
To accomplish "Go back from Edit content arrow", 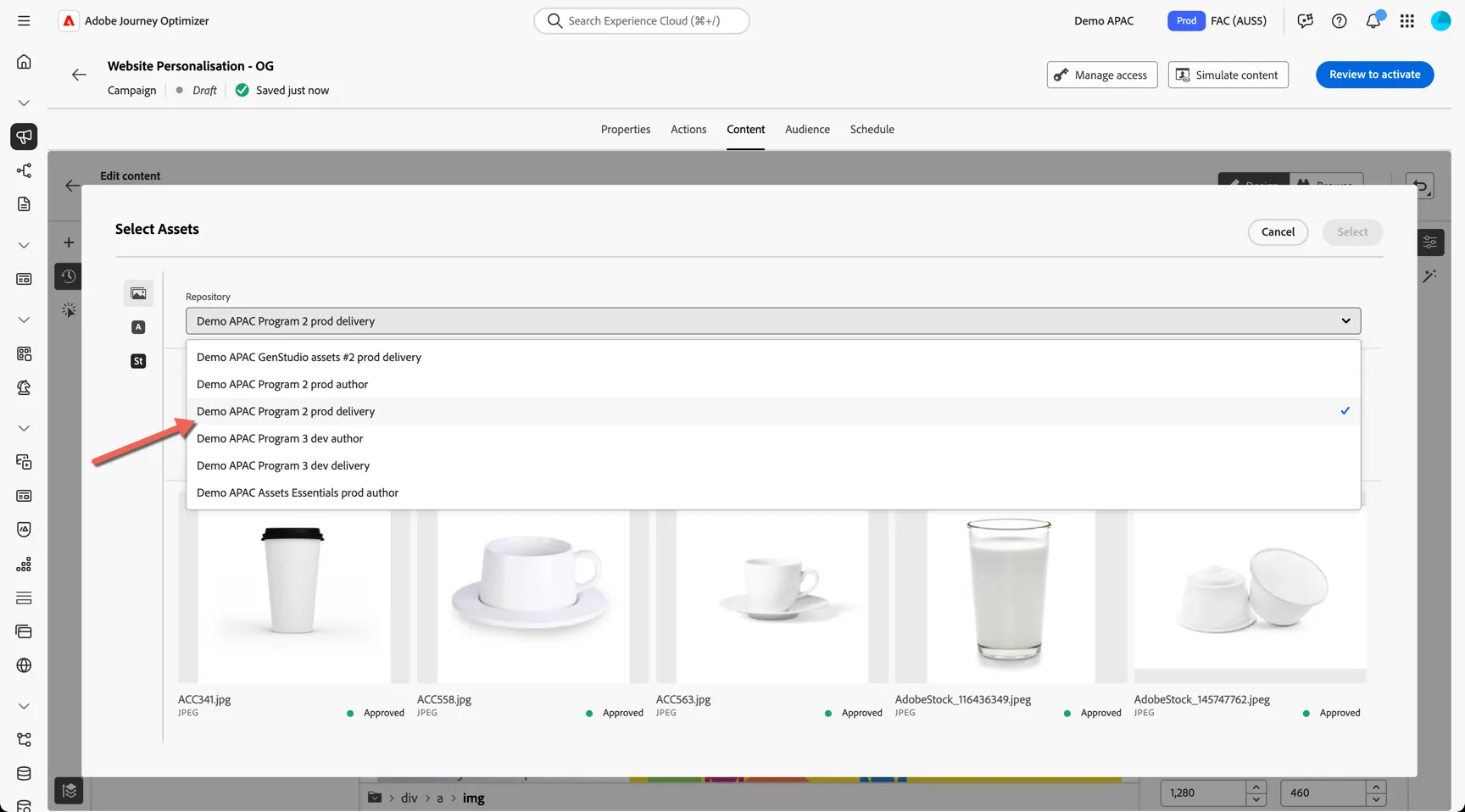I will click(x=73, y=186).
